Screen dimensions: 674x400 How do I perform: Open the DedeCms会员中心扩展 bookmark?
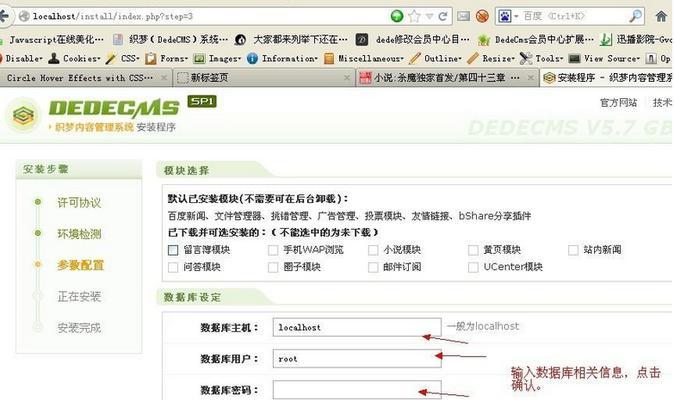point(536,40)
